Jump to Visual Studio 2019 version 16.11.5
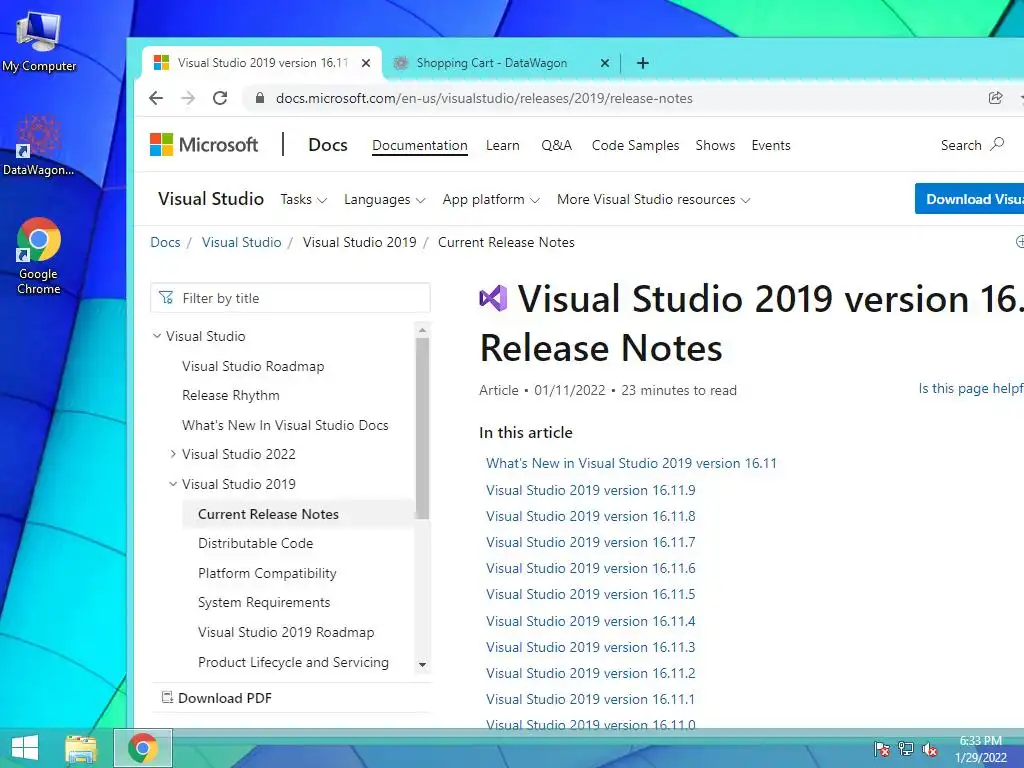The width and height of the screenshot is (1024, 768). pyautogui.click(x=590, y=594)
